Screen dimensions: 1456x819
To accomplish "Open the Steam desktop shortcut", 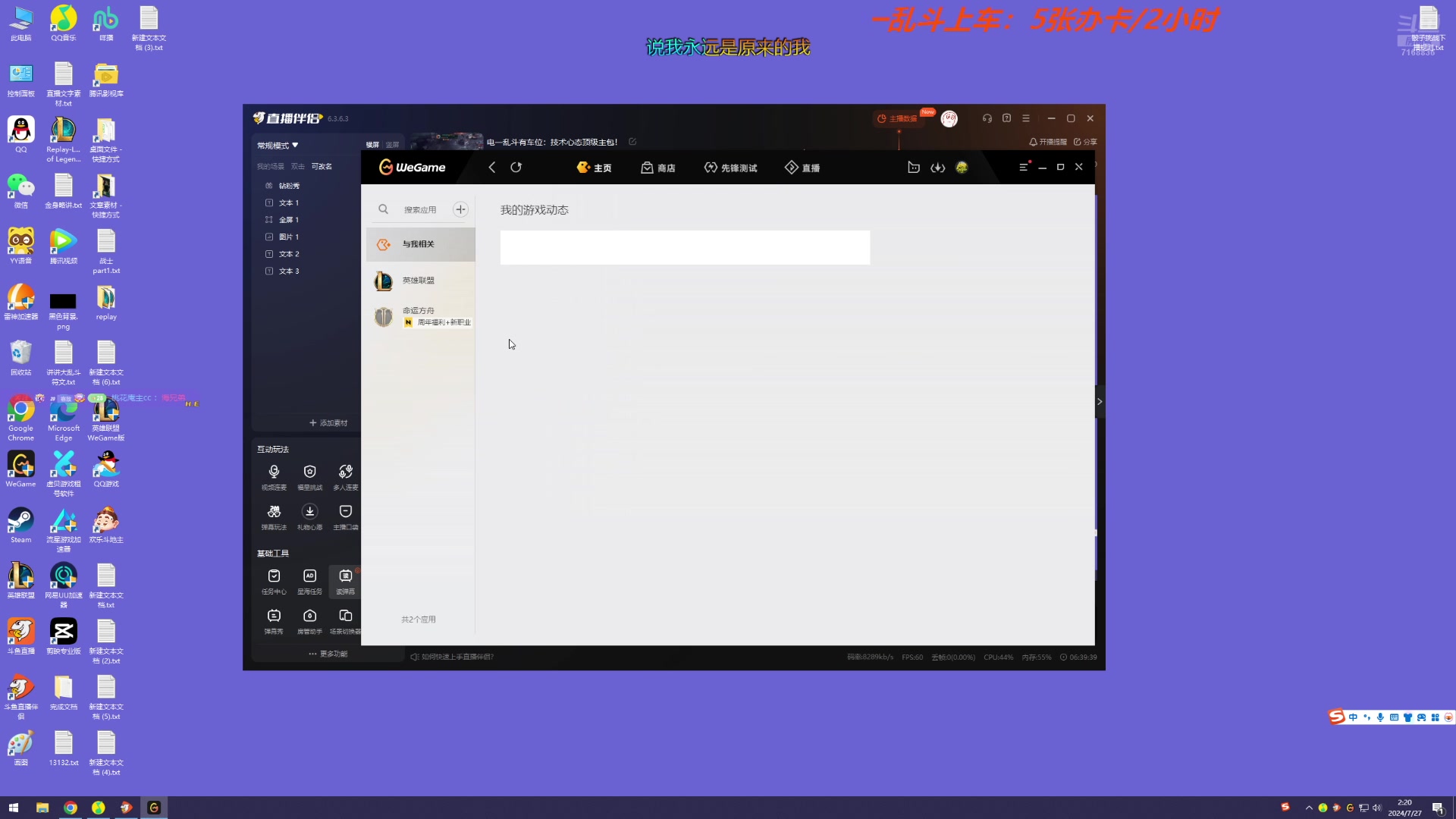I will pyautogui.click(x=20, y=526).
